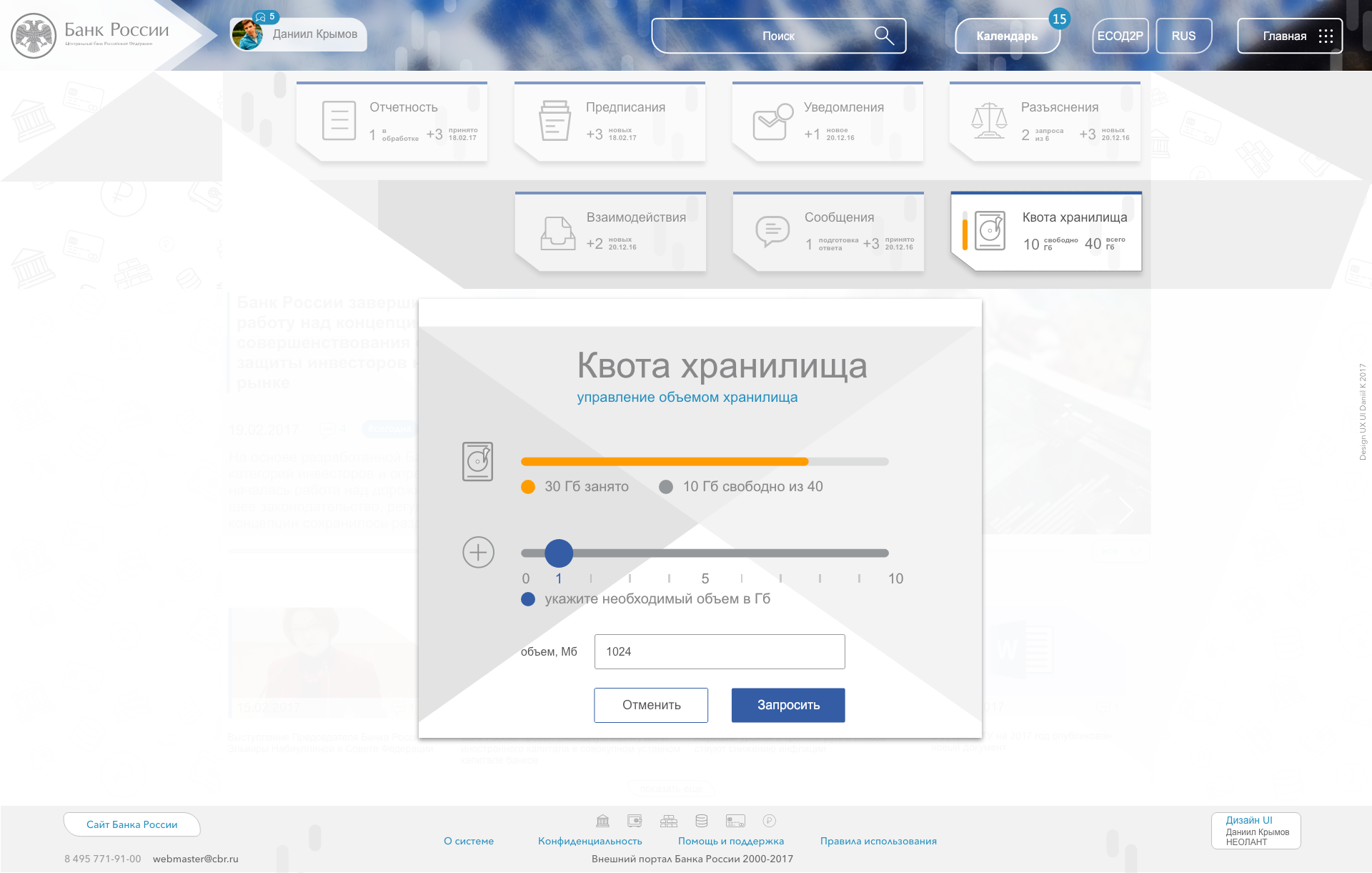Image resolution: width=1372 pixels, height=873 pixels.
Task: Click the 10 Гб свободно из 40 legend
Action: [x=741, y=487]
